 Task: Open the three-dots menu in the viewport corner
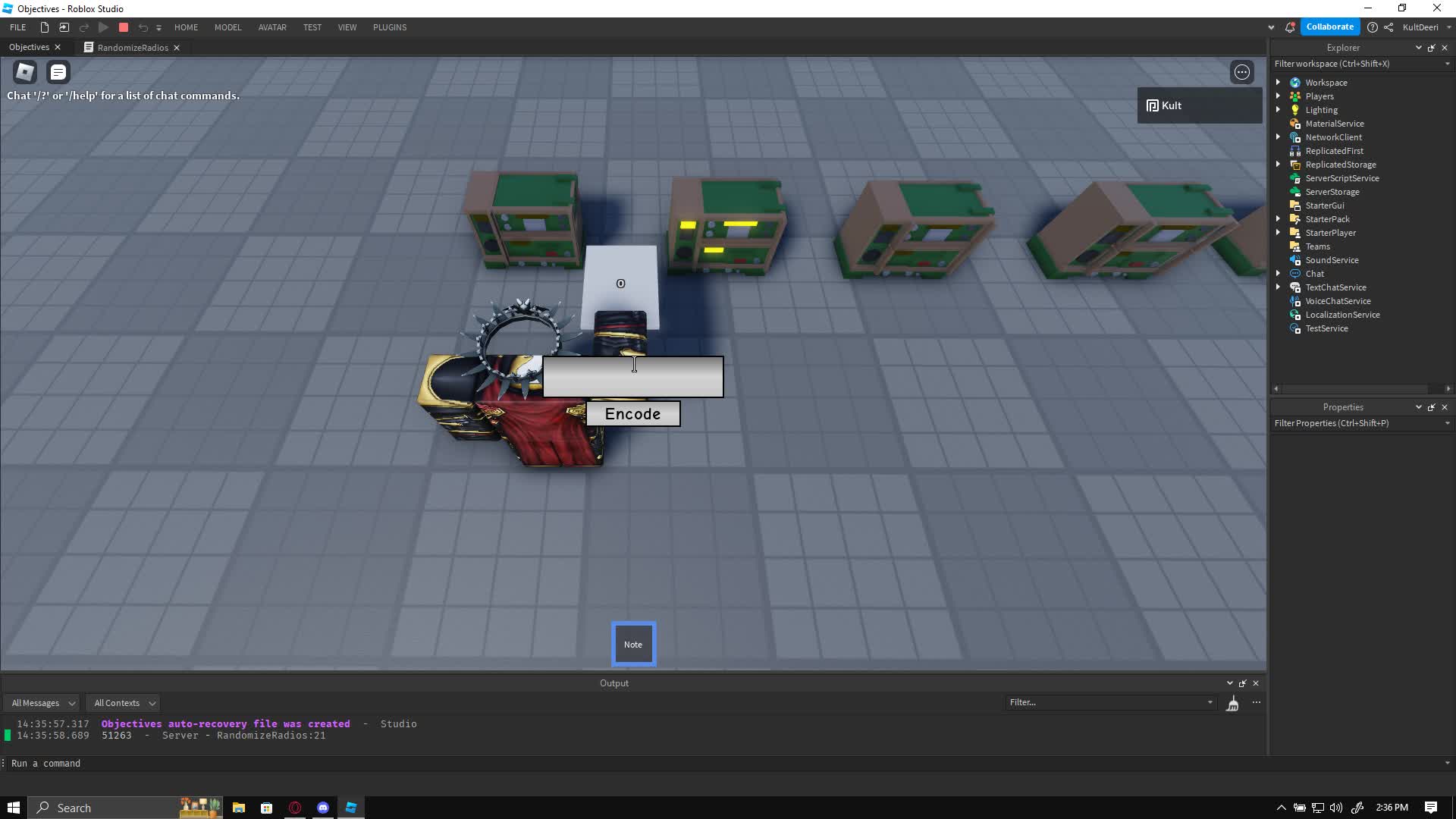tap(1241, 72)
